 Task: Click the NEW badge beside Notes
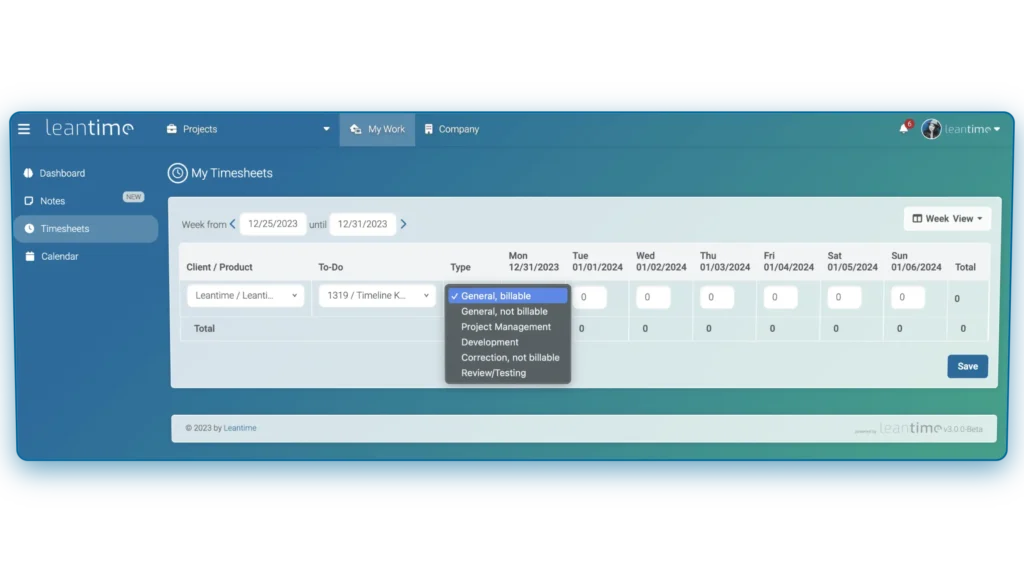(133, 197)
